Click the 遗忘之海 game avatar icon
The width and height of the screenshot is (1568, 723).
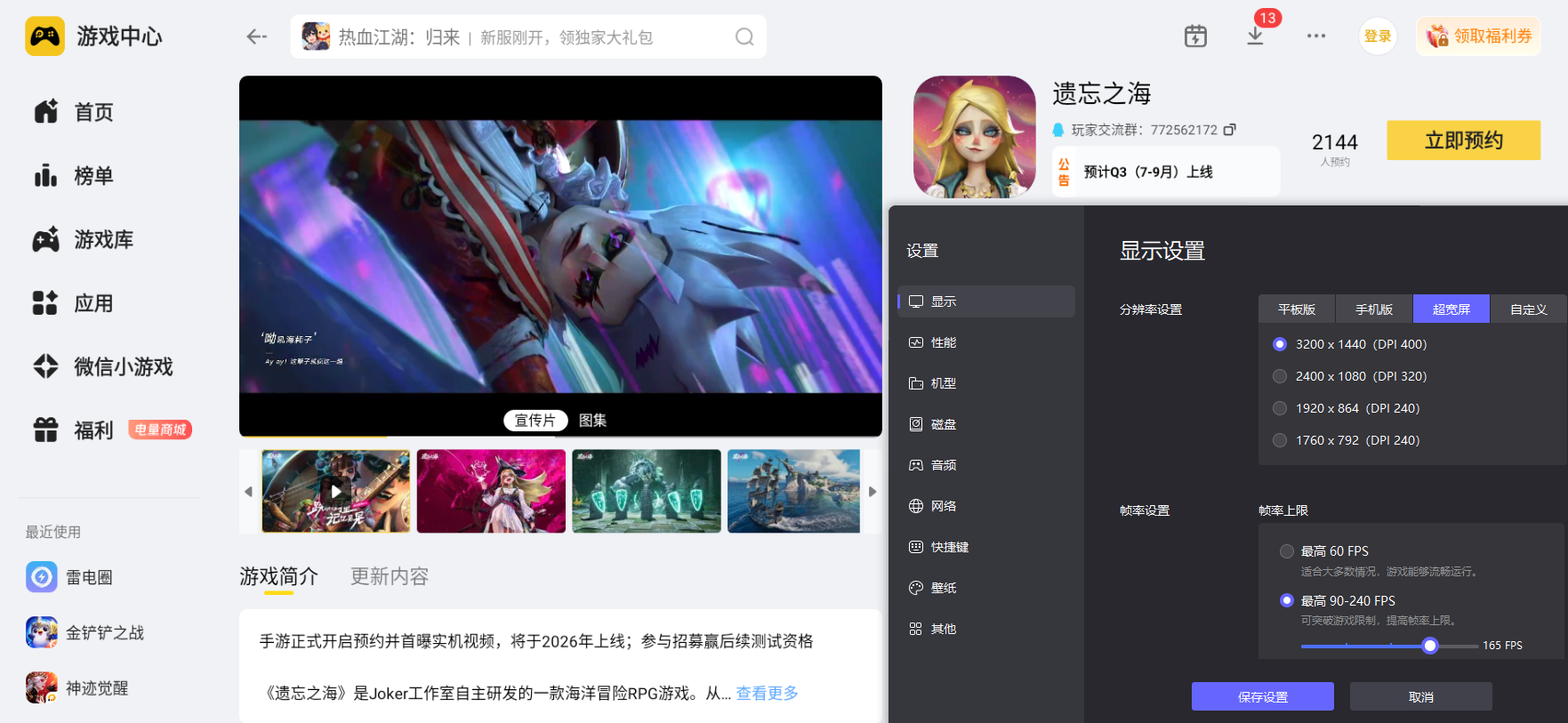click(975, 137)
